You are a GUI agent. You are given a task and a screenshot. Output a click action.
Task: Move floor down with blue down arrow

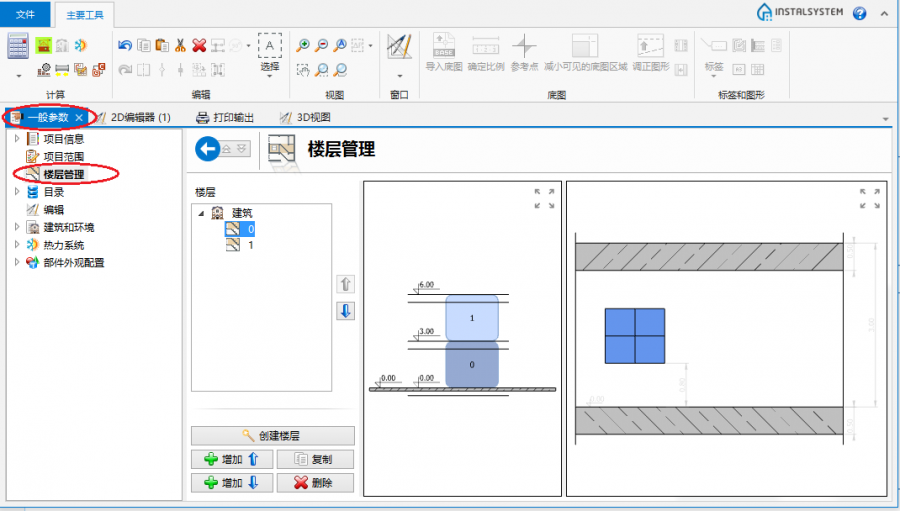coord(345,311)
